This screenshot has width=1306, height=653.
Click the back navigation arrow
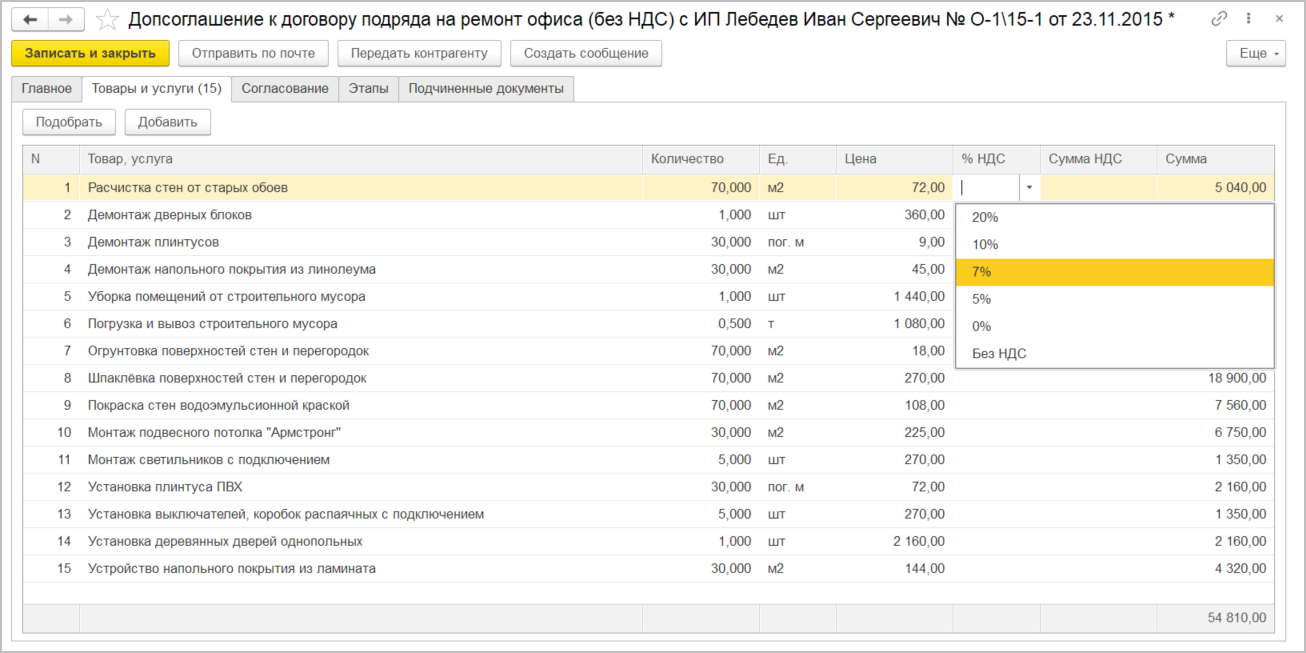[30, 20]
